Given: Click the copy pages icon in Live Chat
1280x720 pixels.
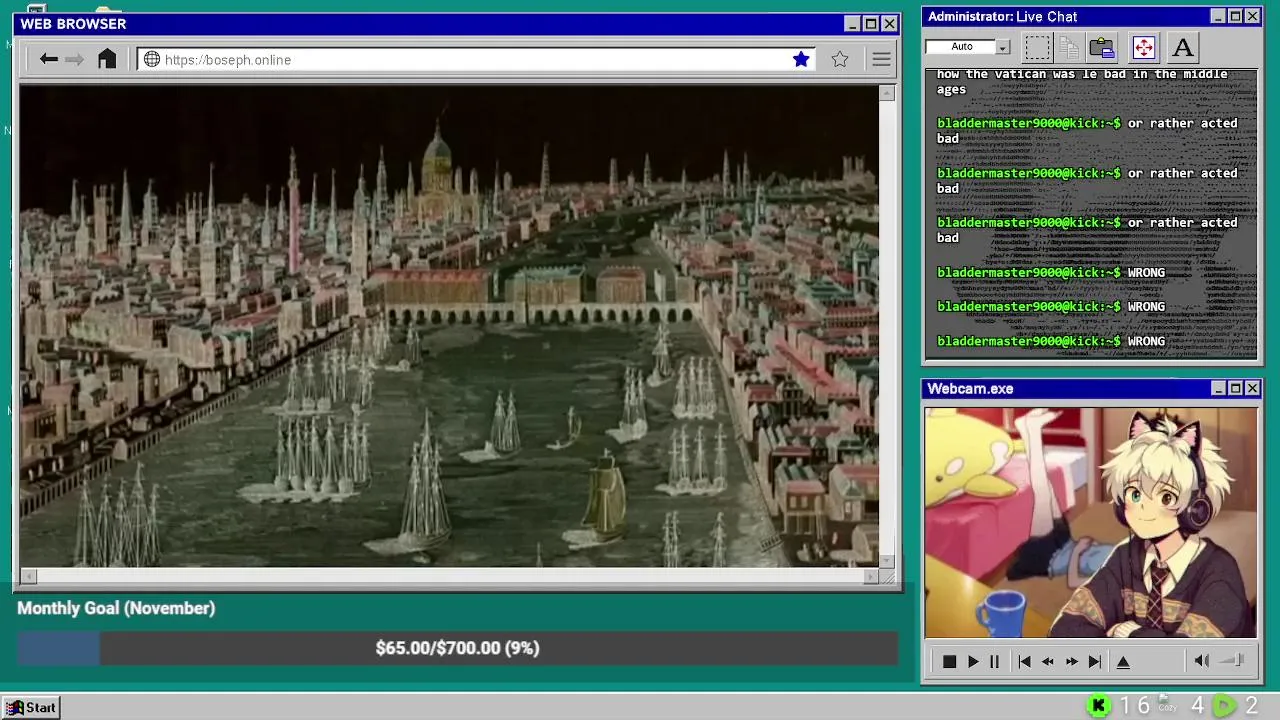Looking at the screenshot, I should [1069, 47].
